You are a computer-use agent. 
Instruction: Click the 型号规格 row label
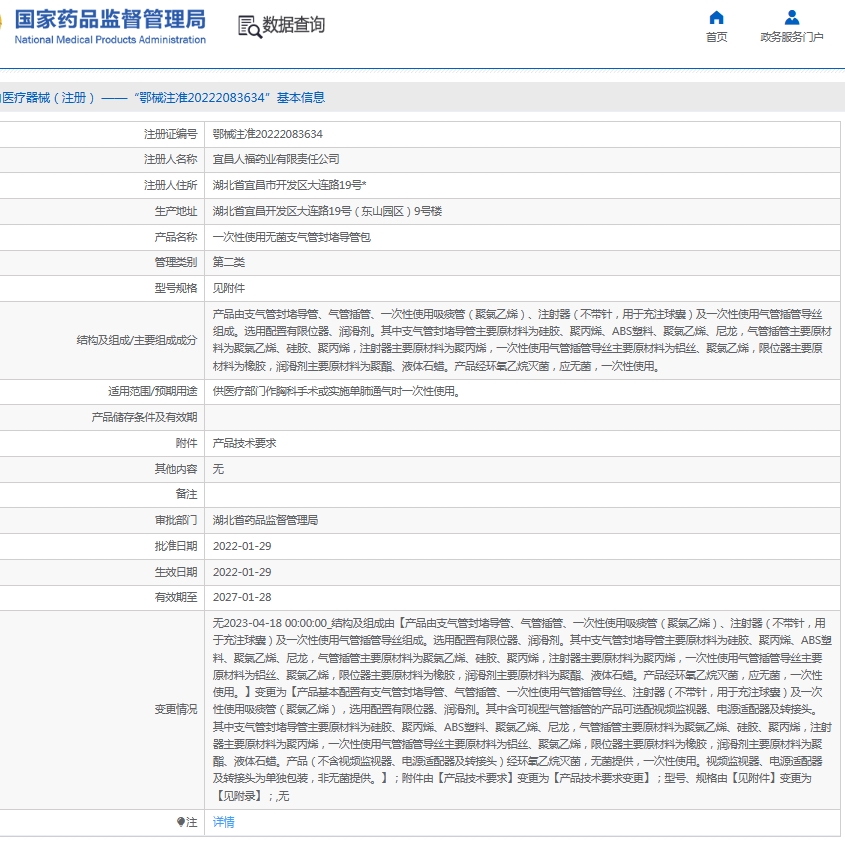point(176,288)
